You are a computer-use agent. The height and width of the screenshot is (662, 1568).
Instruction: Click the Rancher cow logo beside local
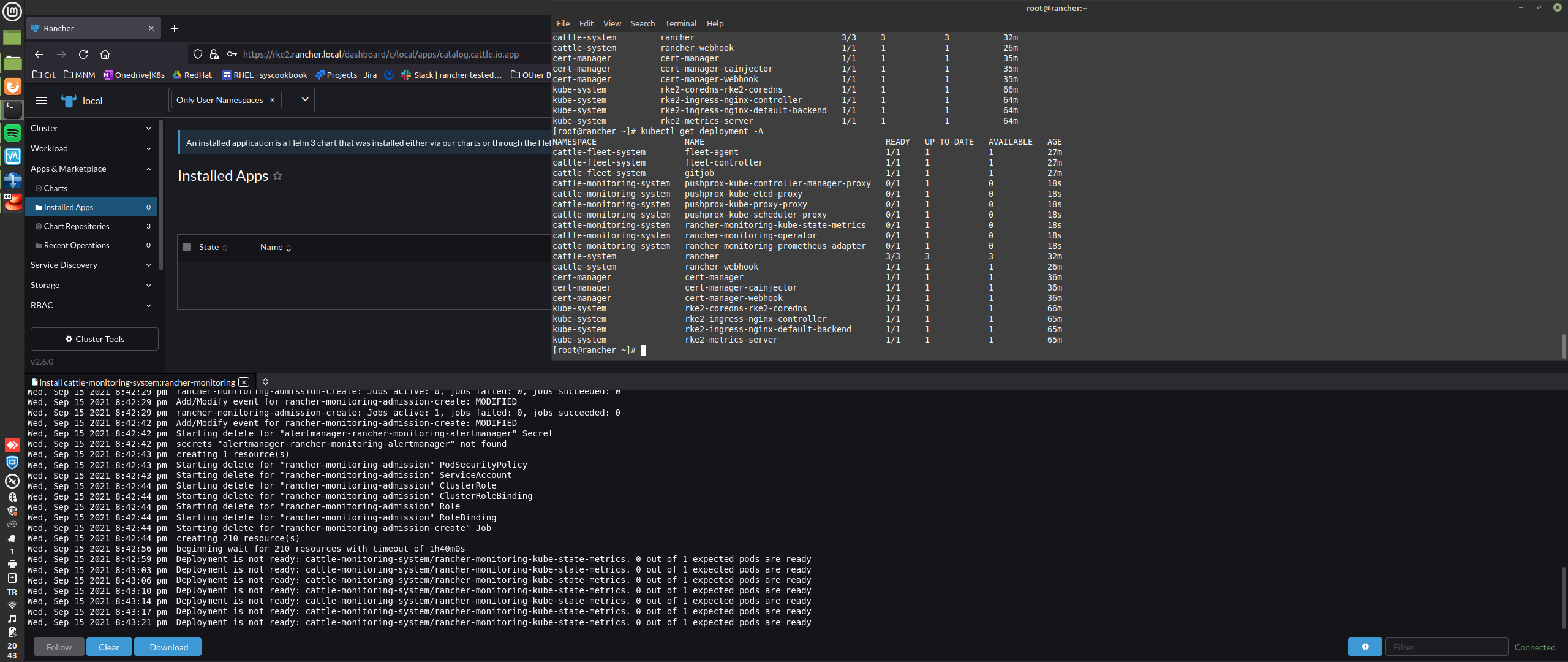[x=69, y=101]
